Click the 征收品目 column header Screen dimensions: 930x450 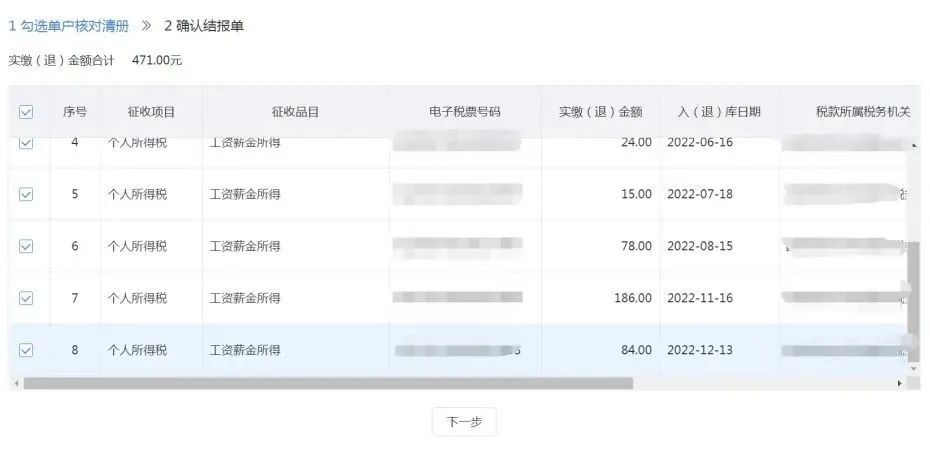coord(295,112)
